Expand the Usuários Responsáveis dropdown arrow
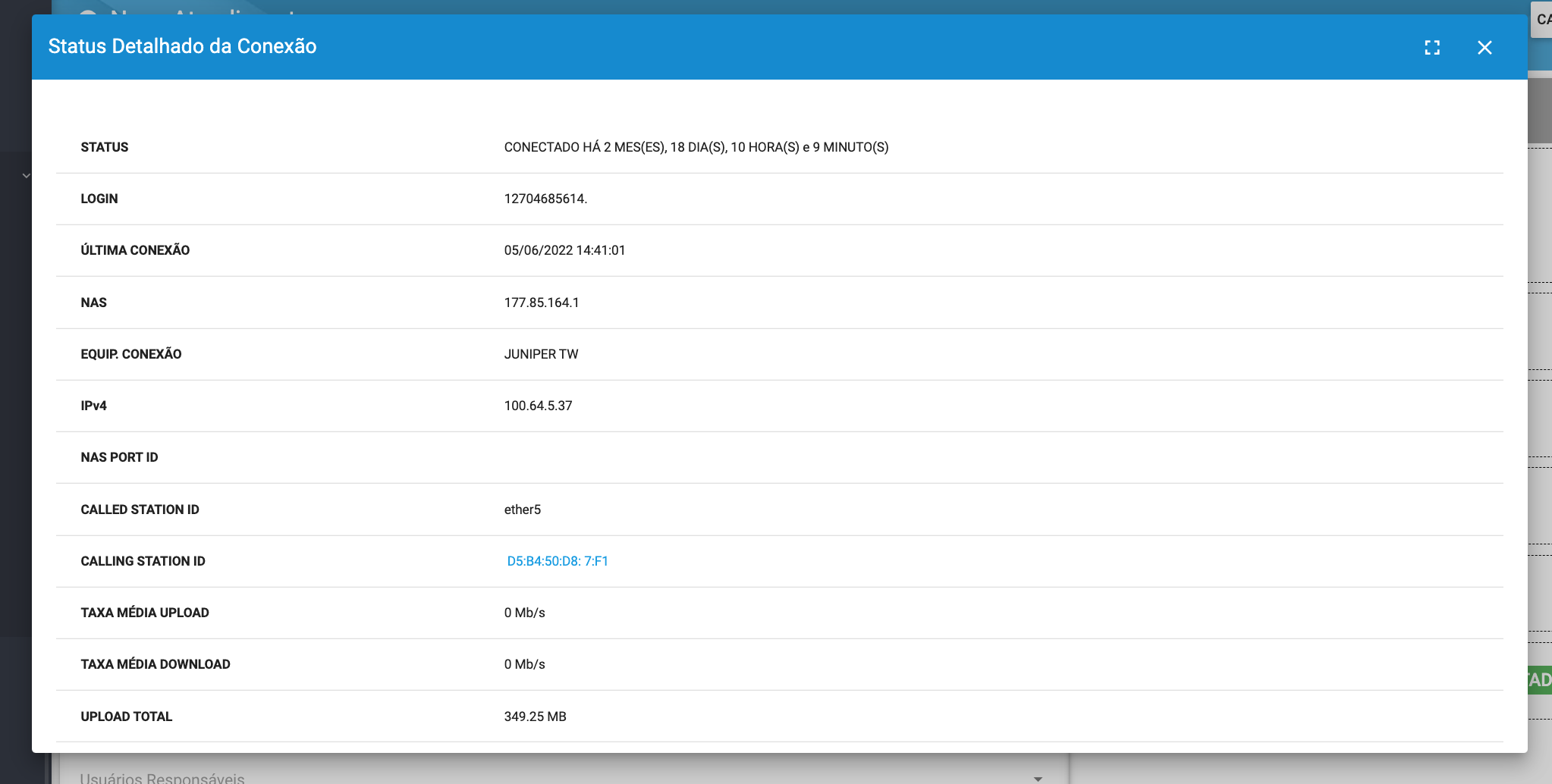The width and height of the screenshot is (1552, 784). pyautogui.click(x=1038, y=778)
